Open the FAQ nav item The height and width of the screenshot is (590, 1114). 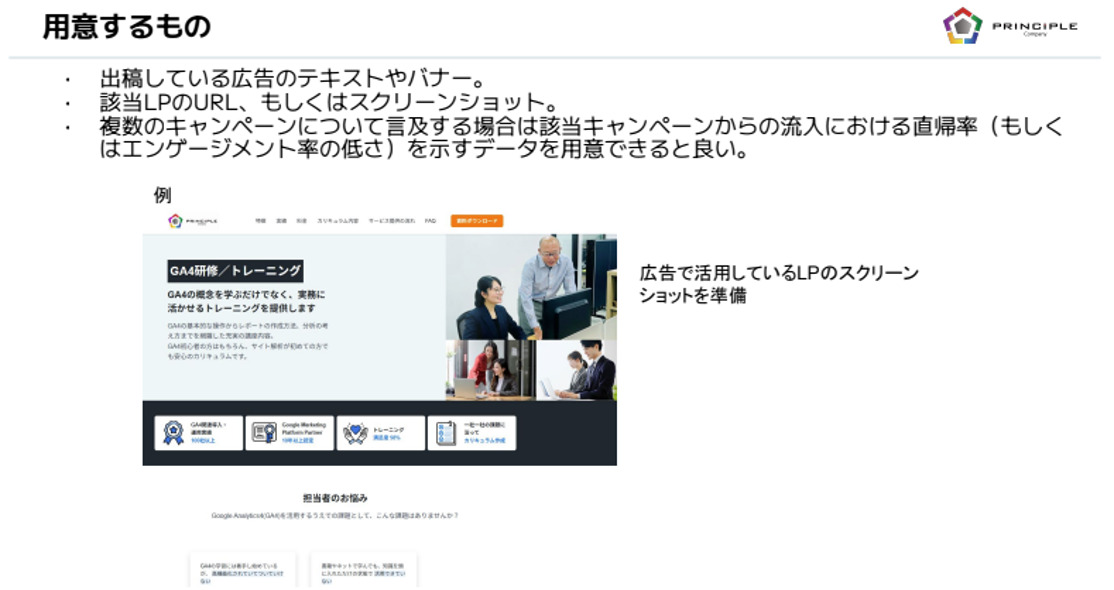pos(430,221)
